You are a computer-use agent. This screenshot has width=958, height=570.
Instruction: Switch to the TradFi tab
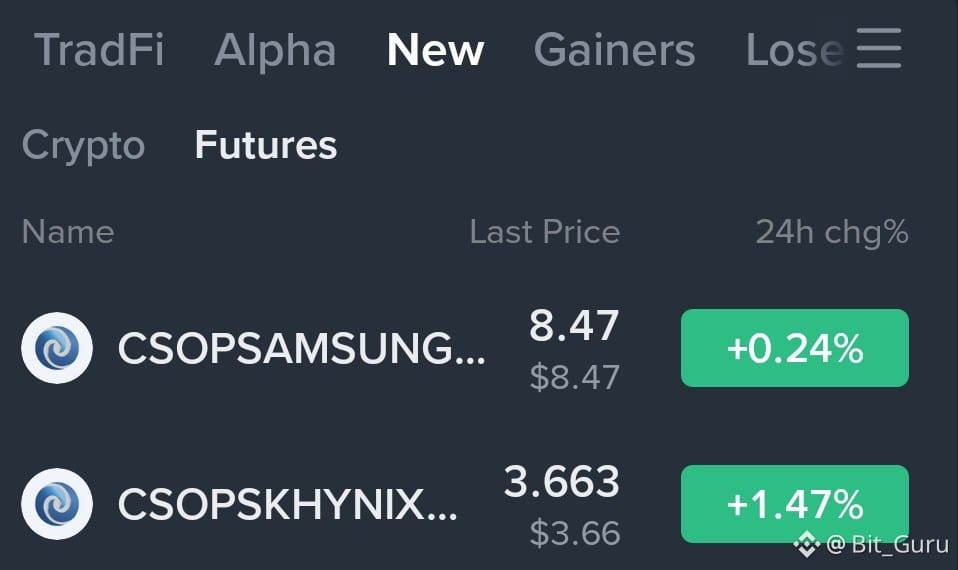[99, 49]
